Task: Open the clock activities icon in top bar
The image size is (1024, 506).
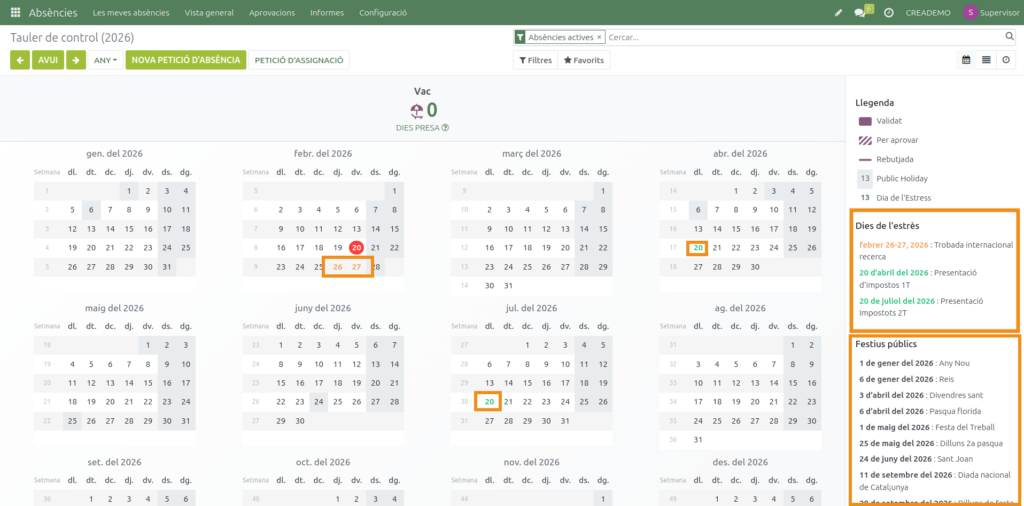Action: coord(889,13)
